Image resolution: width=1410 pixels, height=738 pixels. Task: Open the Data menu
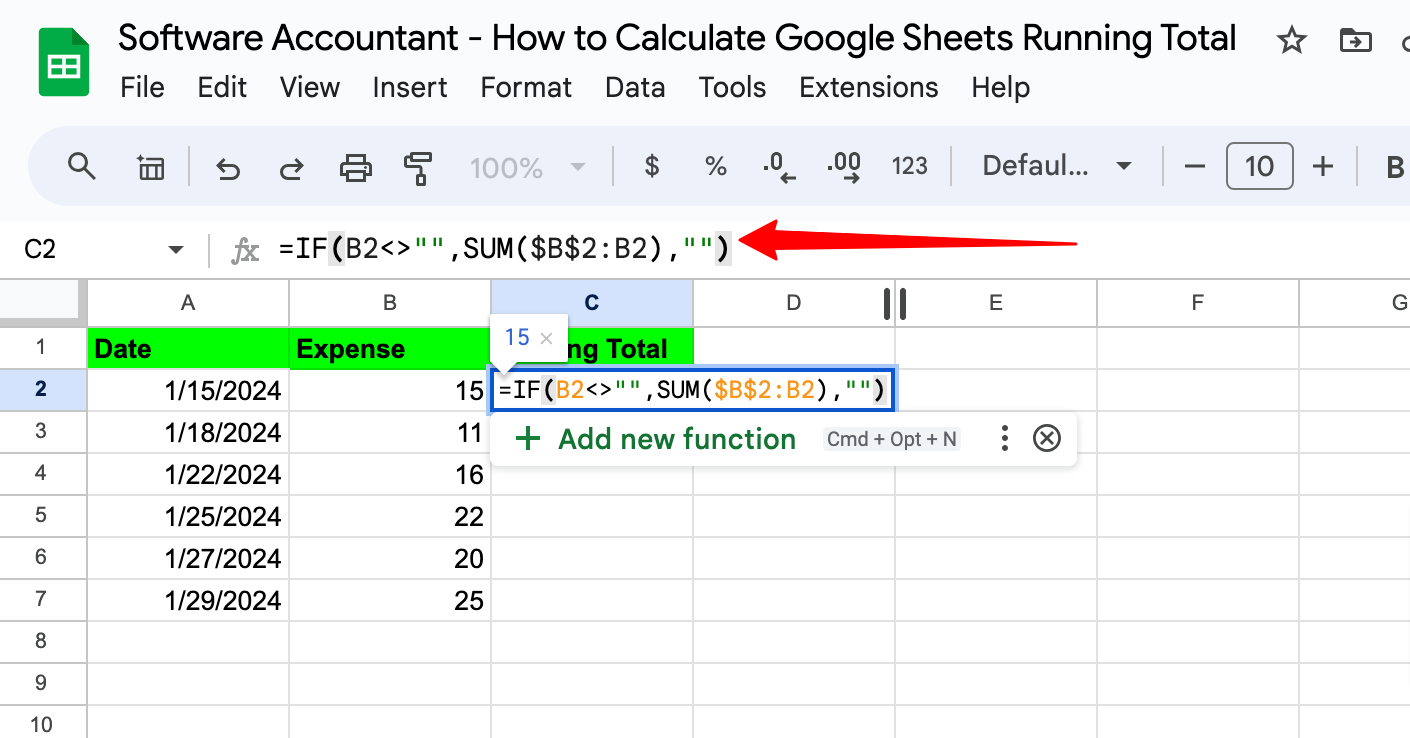[x=635, y=88]
